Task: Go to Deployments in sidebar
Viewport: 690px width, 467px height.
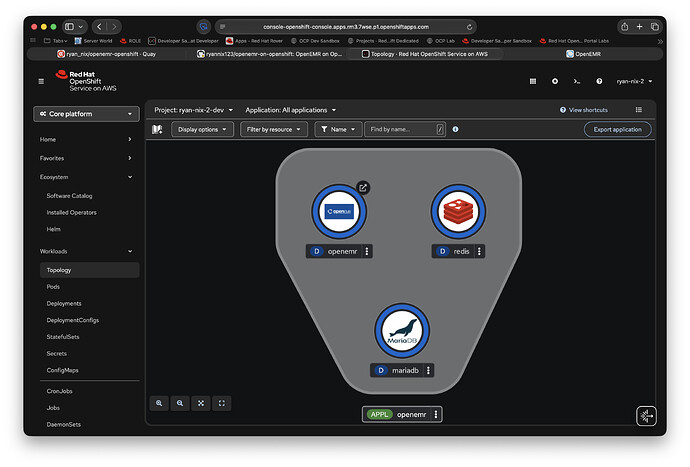Action: tap(64, 304)
